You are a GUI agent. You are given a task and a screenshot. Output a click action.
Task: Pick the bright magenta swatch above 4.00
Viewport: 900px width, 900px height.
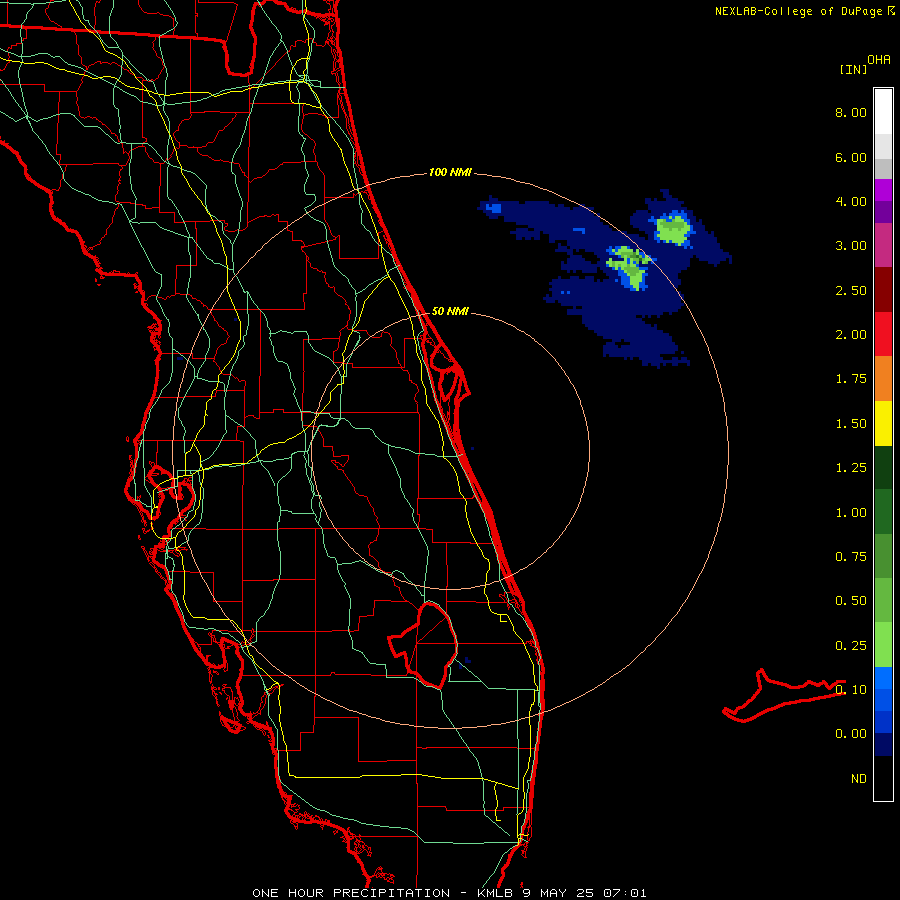click(883, 190)
